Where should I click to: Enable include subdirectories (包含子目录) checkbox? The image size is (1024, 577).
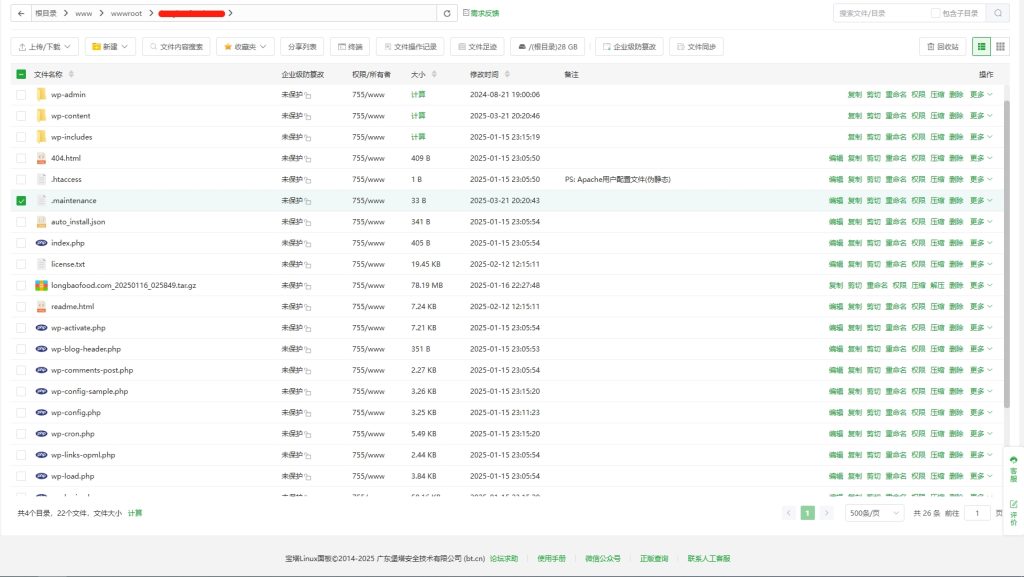pos(935,13)
